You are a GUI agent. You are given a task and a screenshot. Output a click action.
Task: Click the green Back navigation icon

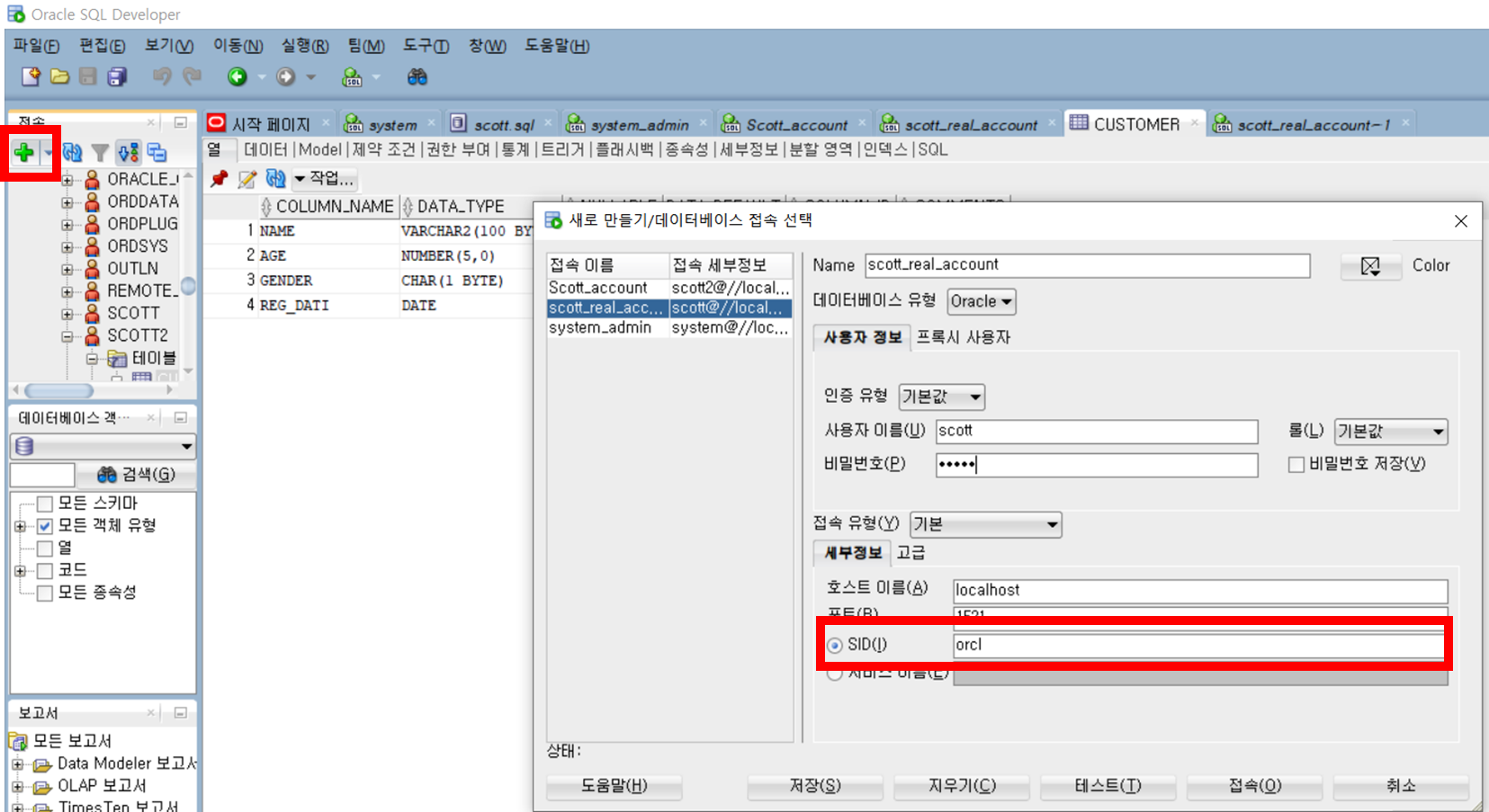point(237,76)
